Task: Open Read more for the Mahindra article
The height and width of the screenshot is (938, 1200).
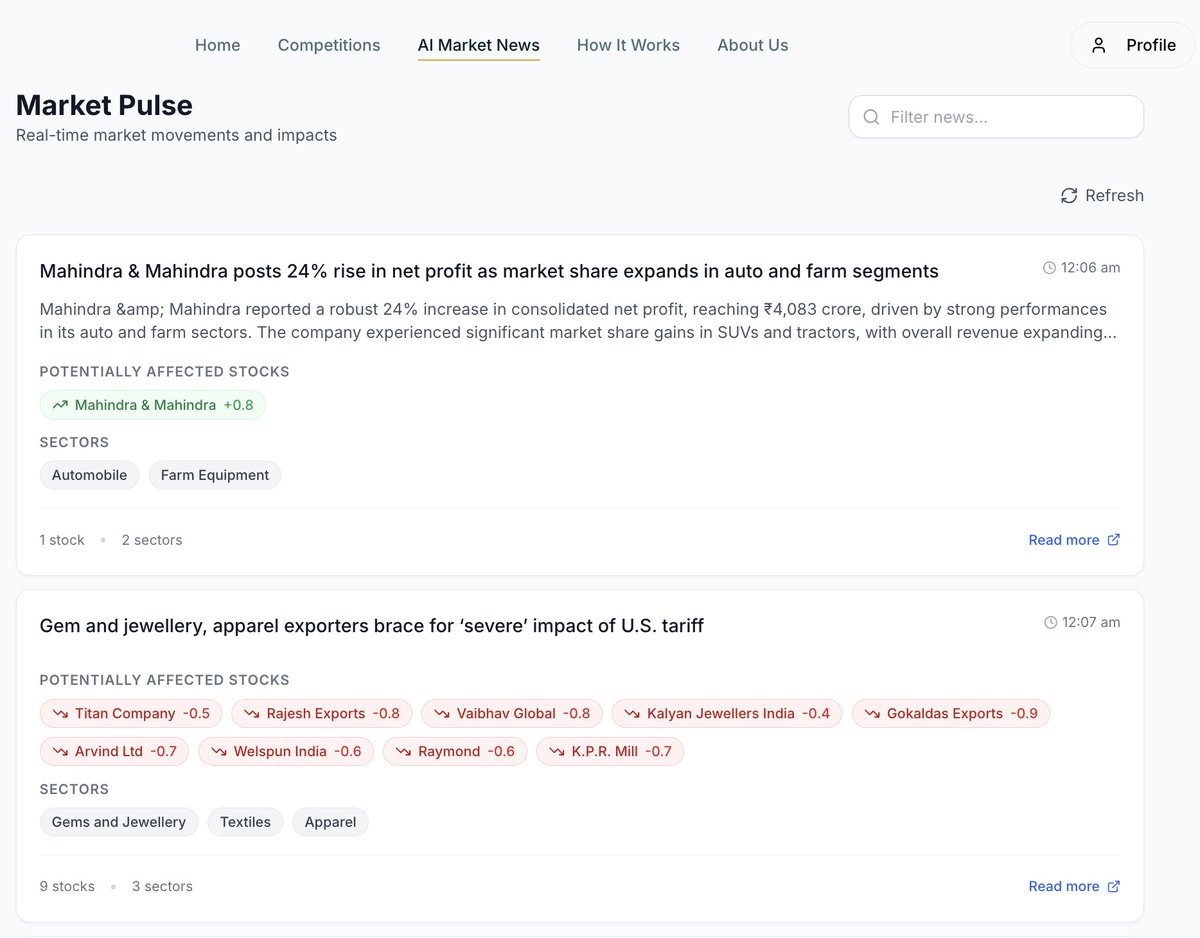Action: pos(1064,539)
